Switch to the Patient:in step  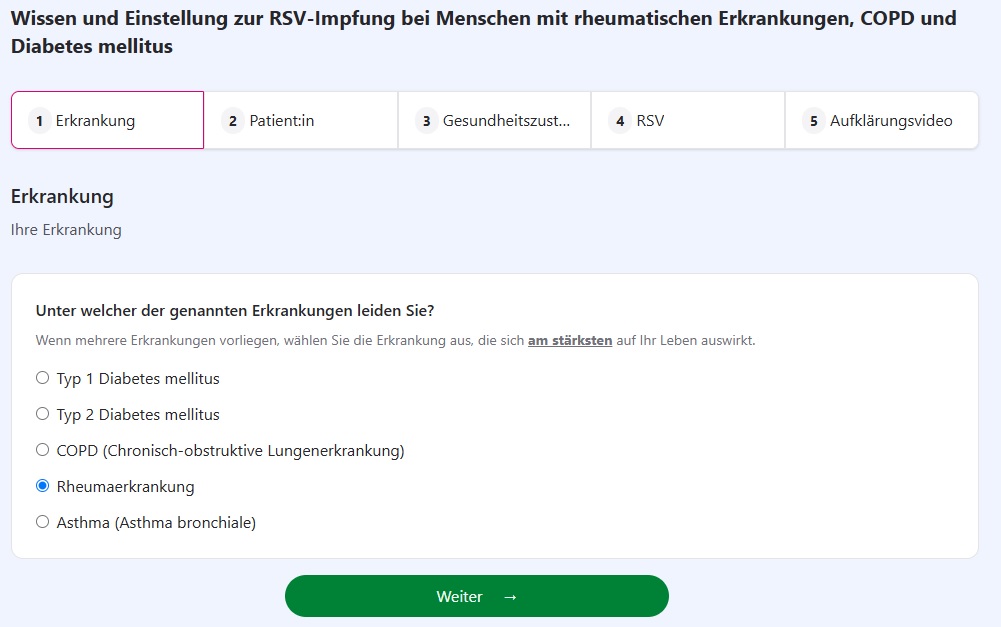point(301,120)
